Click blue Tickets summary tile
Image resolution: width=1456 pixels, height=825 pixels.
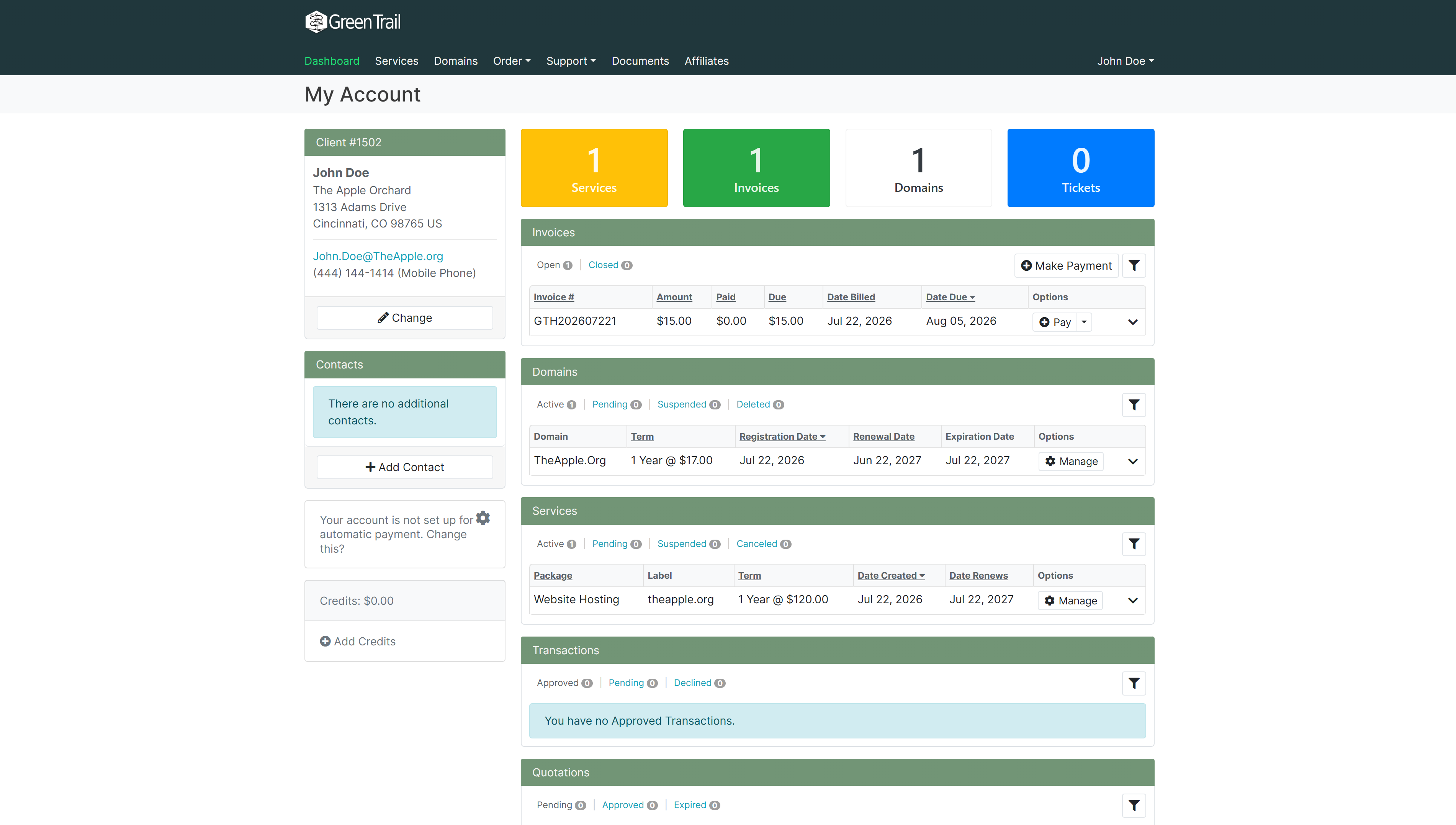click(x=1080, y=168)
